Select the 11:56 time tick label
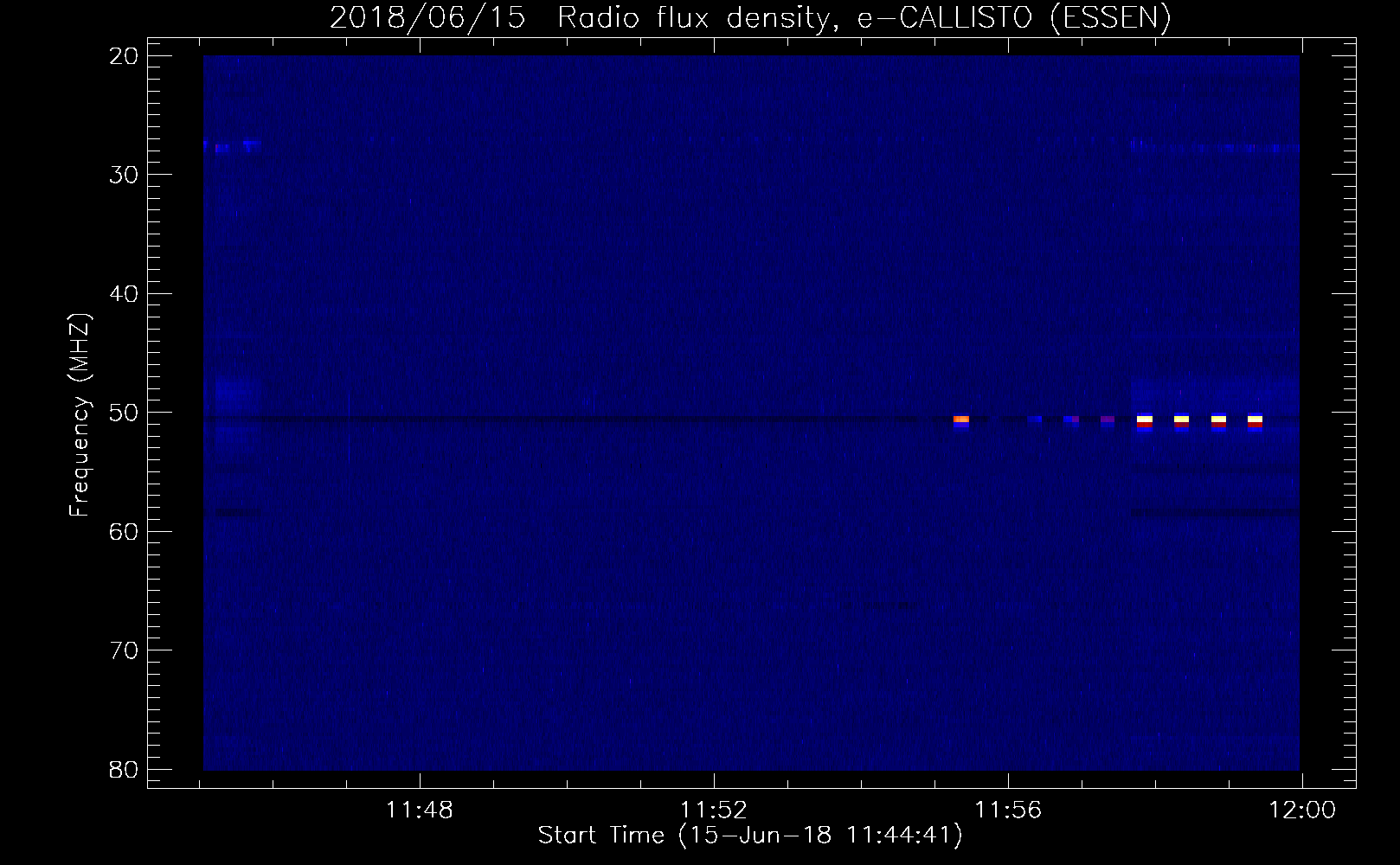This screenshot has height=865, width=1400. pos(1008,811)
